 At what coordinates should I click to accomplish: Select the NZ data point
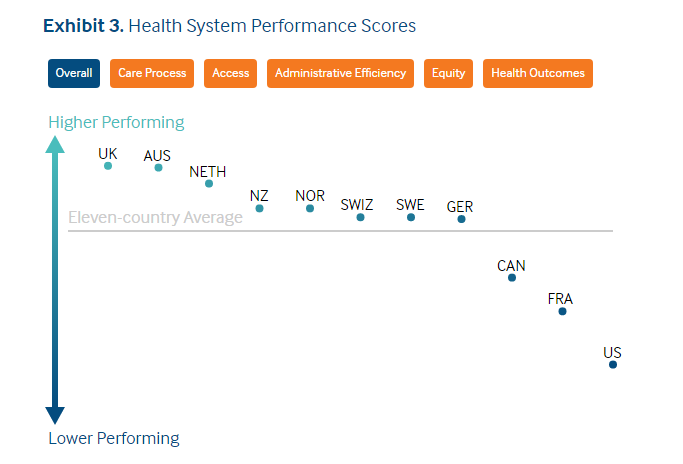[260, 208]
